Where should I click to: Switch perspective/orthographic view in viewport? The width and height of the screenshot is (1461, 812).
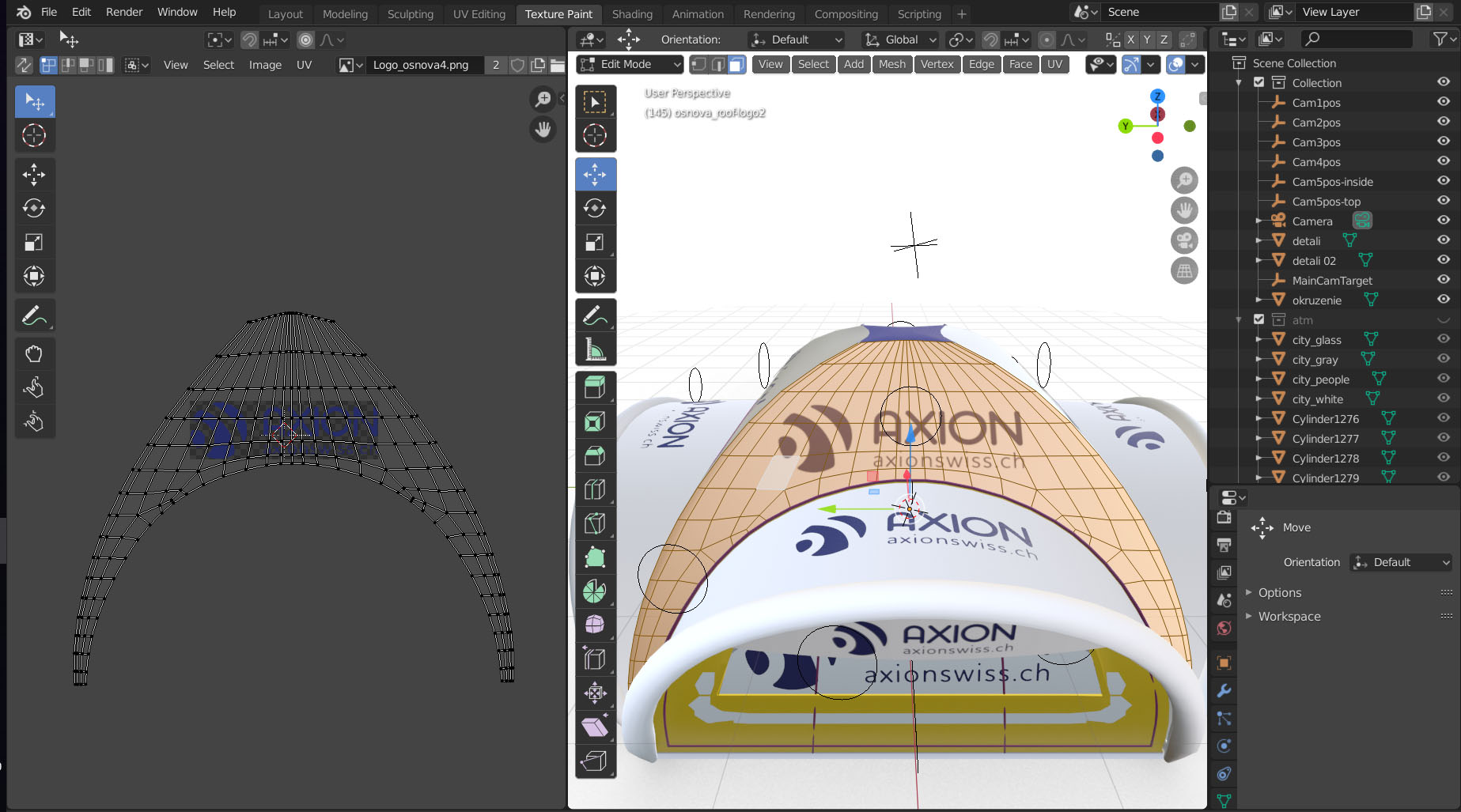1184,271
